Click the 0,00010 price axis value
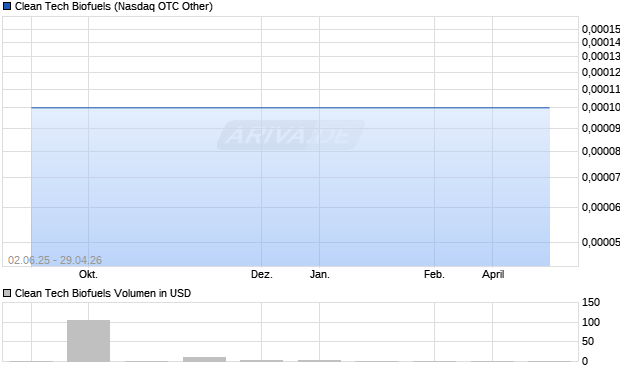Viewport: 620px width, 371px height. (601, 107)
